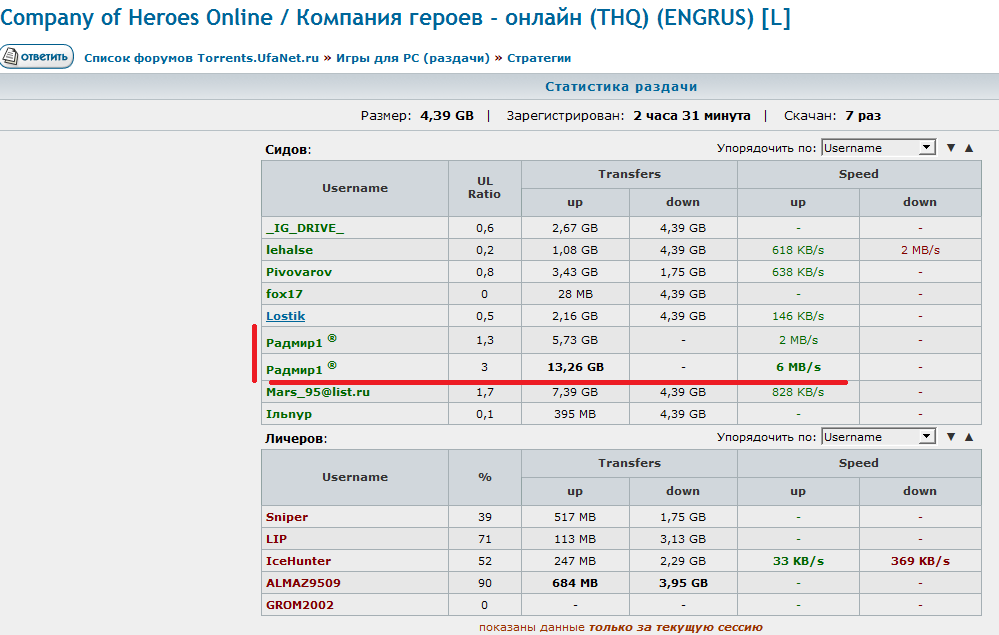Viewport: 999px width, 635px height.
Task: Select Pivovarov upload speed 638 KB/s
Action: pos(798,272)
